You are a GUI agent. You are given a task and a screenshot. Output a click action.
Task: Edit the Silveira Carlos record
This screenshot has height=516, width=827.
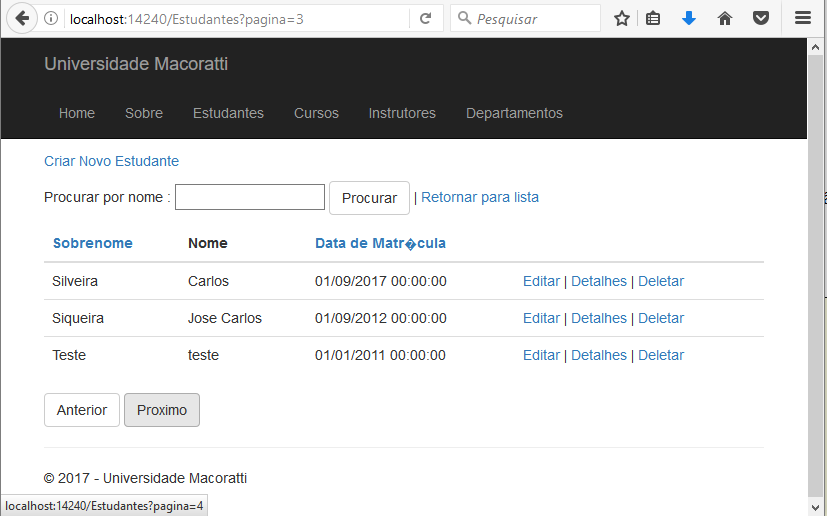541,281
